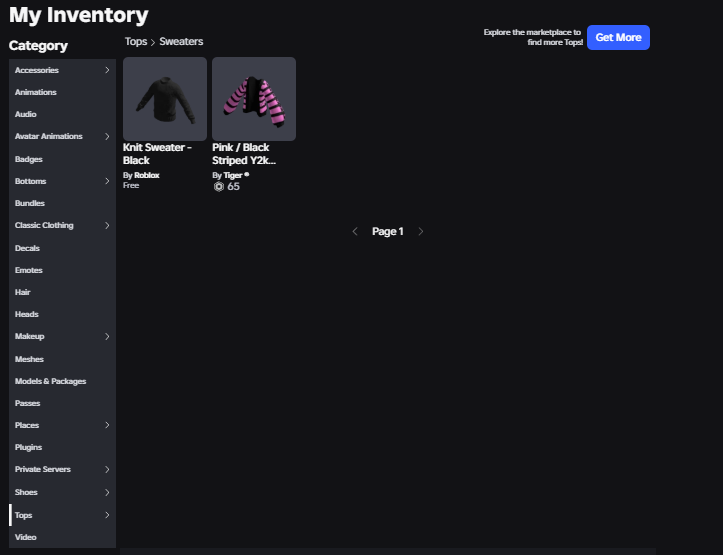723x555 pixels.
Task: Select the Badges category
Action: click(62, 159)
